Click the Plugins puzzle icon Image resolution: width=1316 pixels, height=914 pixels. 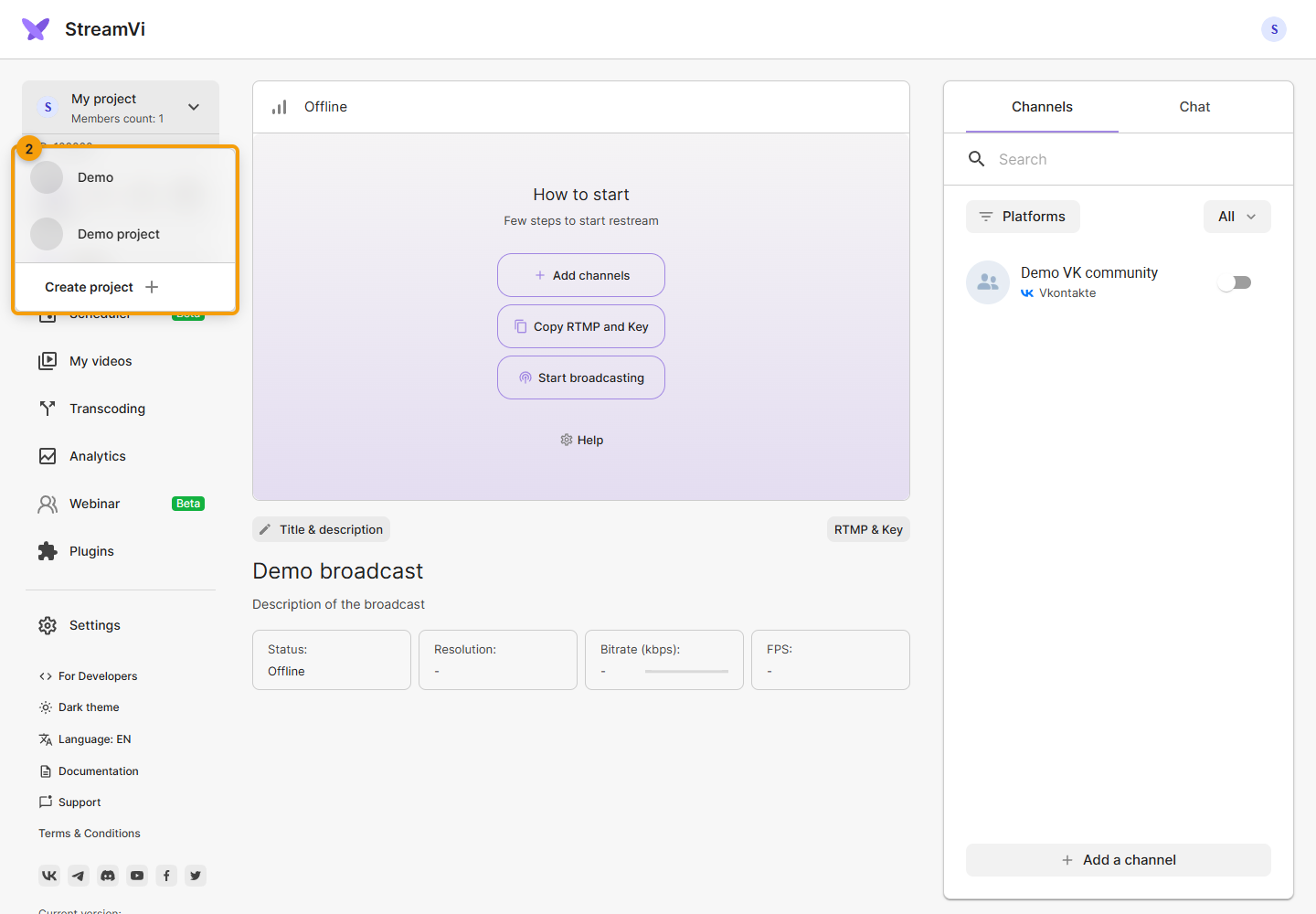pyautogui.click(x=48, y=551)
